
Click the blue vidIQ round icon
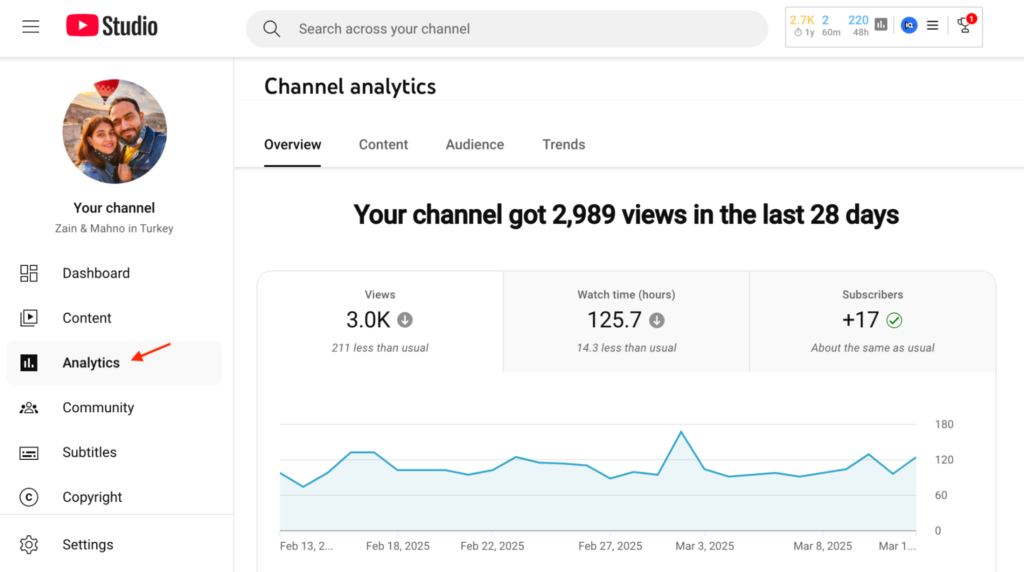[x=908, y=25]
